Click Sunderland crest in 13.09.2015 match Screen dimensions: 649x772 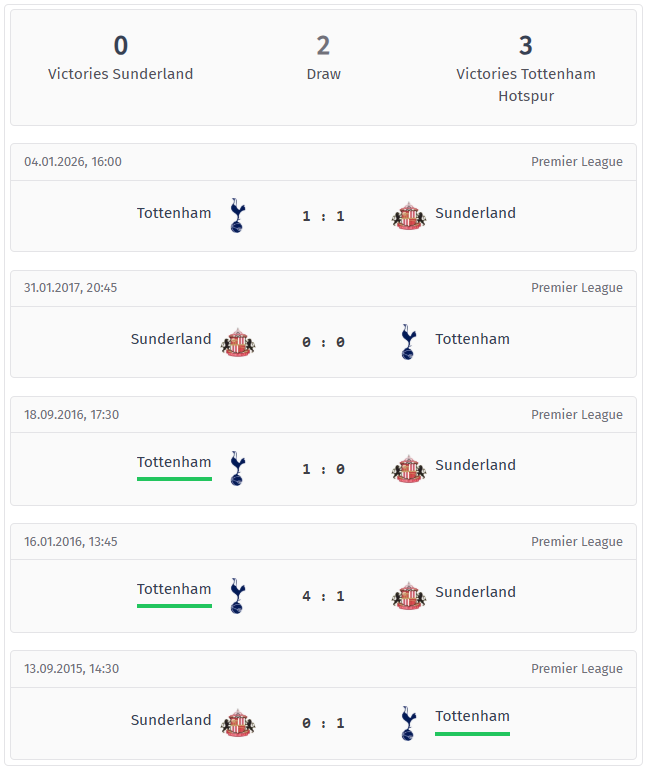pos(237,722)
